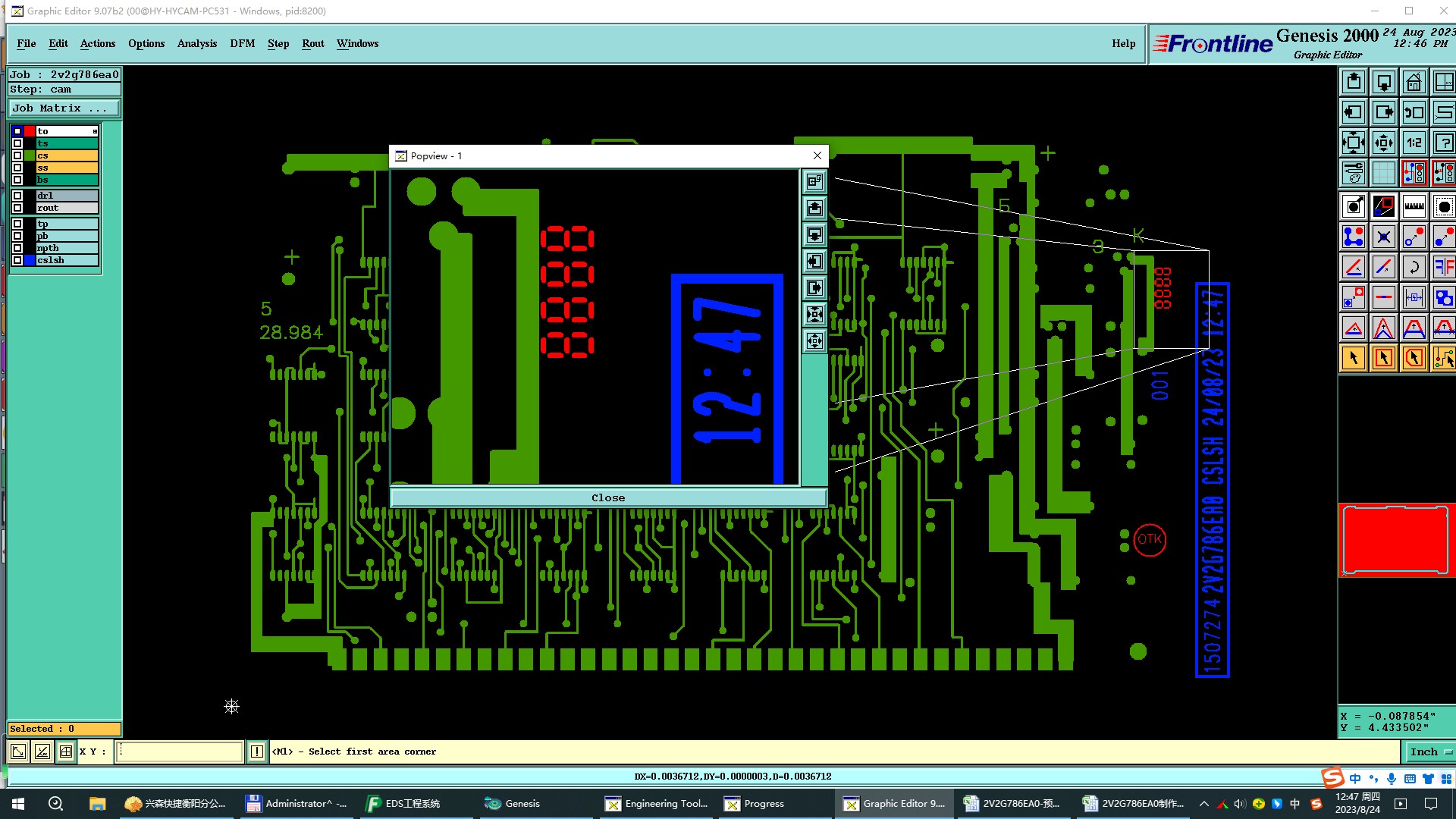This screenshot has width=1456, height=819.
Task: Click the rotate curved arrow tool
Action: point(1414,267)
